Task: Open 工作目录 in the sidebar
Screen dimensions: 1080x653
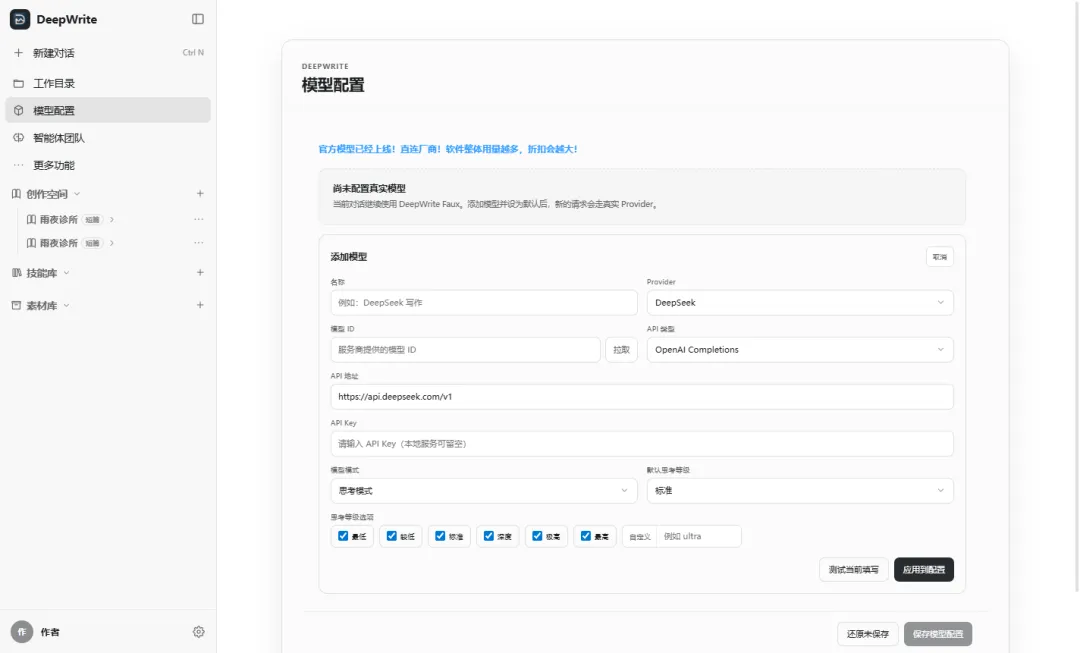Action: coord(108,83)
